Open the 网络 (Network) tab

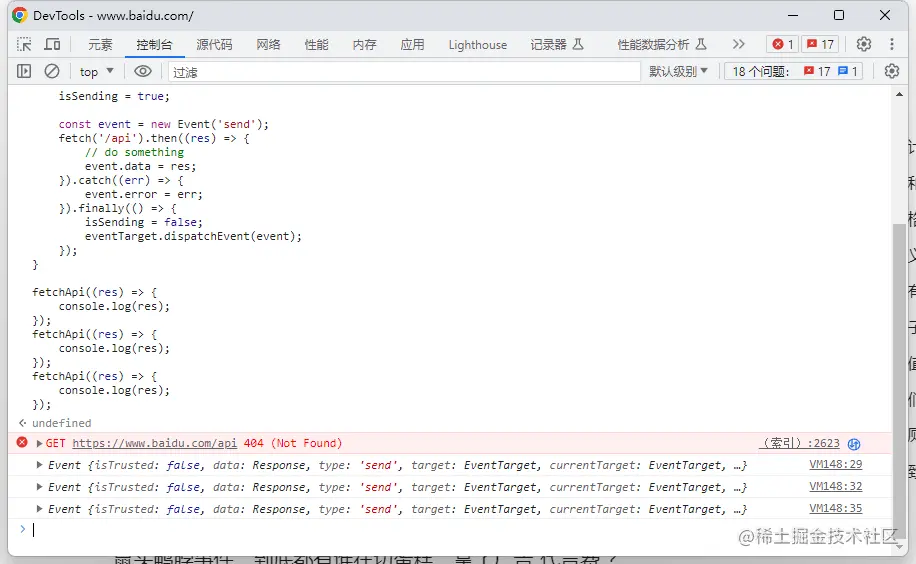(x=268, y=44)
